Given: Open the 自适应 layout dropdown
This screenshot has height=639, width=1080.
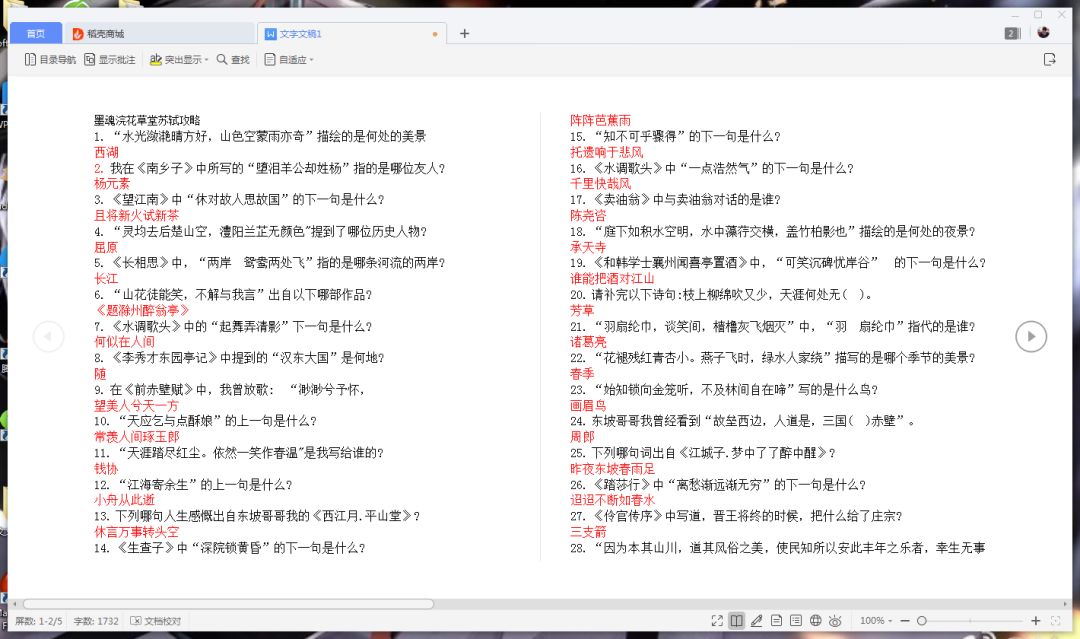Looking at the screenshot, I should point(289,60).
